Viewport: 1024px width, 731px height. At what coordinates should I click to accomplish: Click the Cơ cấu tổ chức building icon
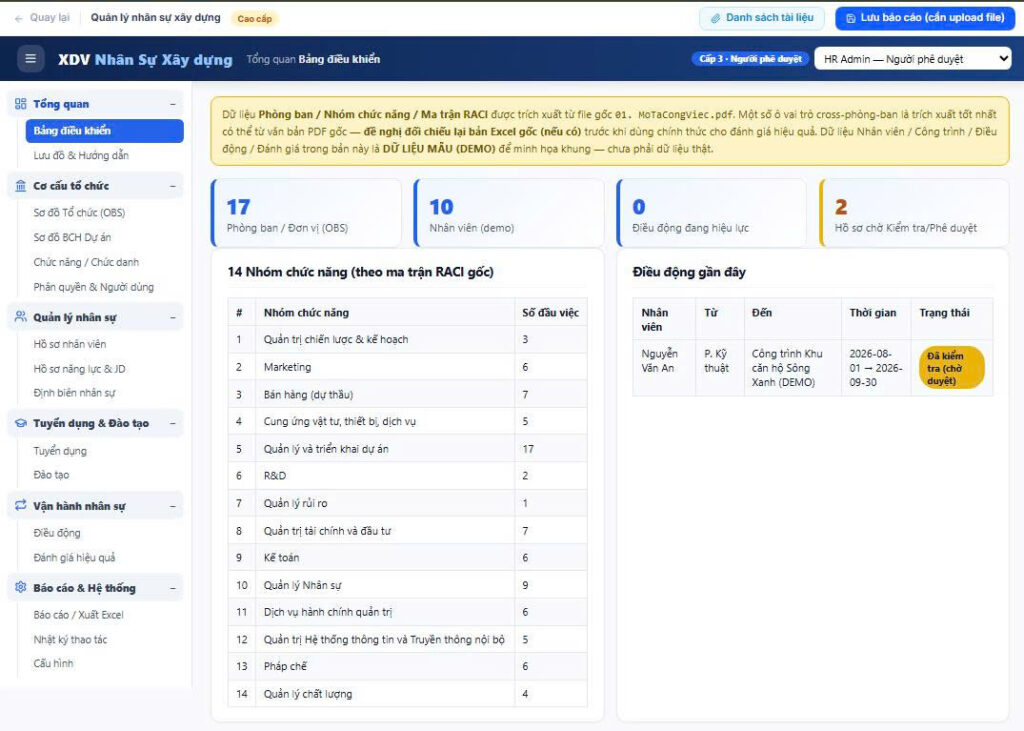point(21,186)
